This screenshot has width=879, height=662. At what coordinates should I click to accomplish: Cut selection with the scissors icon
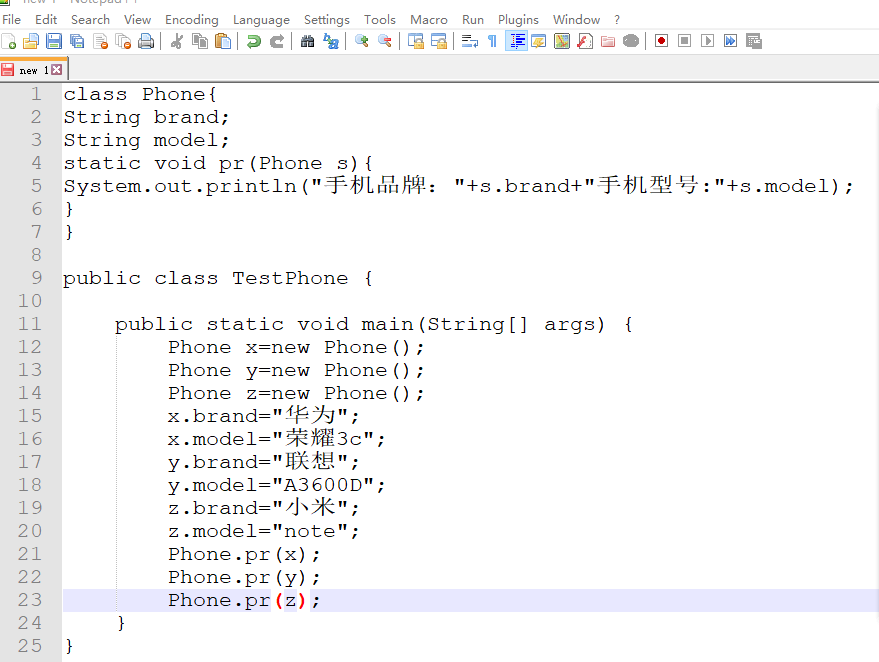pos(177,41)
